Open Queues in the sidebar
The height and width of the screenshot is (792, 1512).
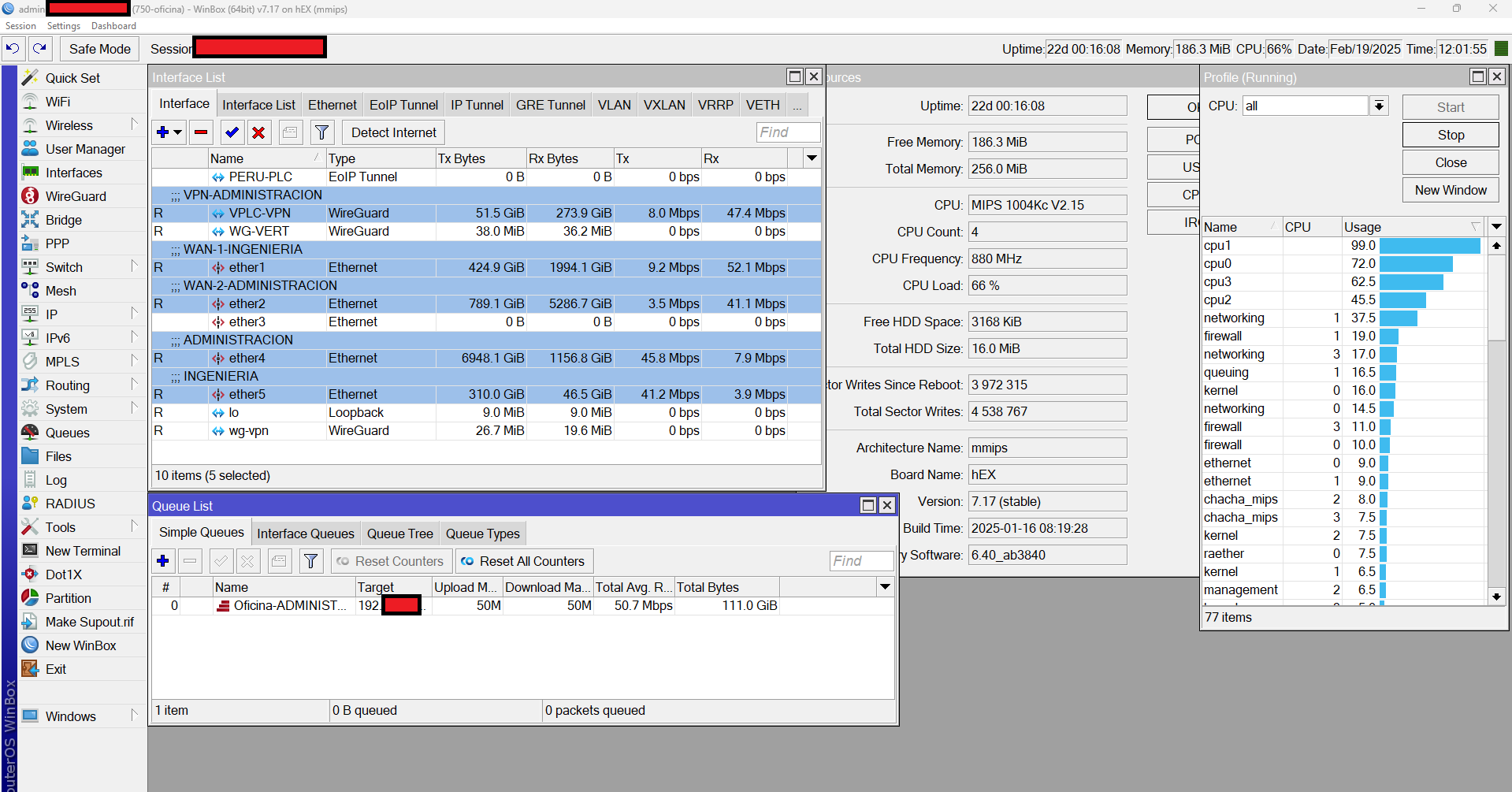pos(67,433)
